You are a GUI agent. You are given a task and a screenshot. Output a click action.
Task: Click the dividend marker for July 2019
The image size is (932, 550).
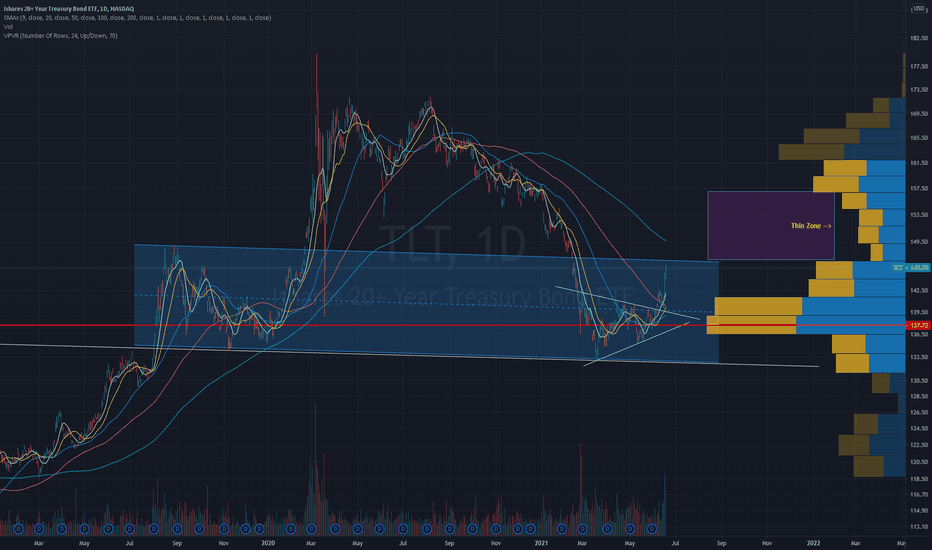pos(130,529)
